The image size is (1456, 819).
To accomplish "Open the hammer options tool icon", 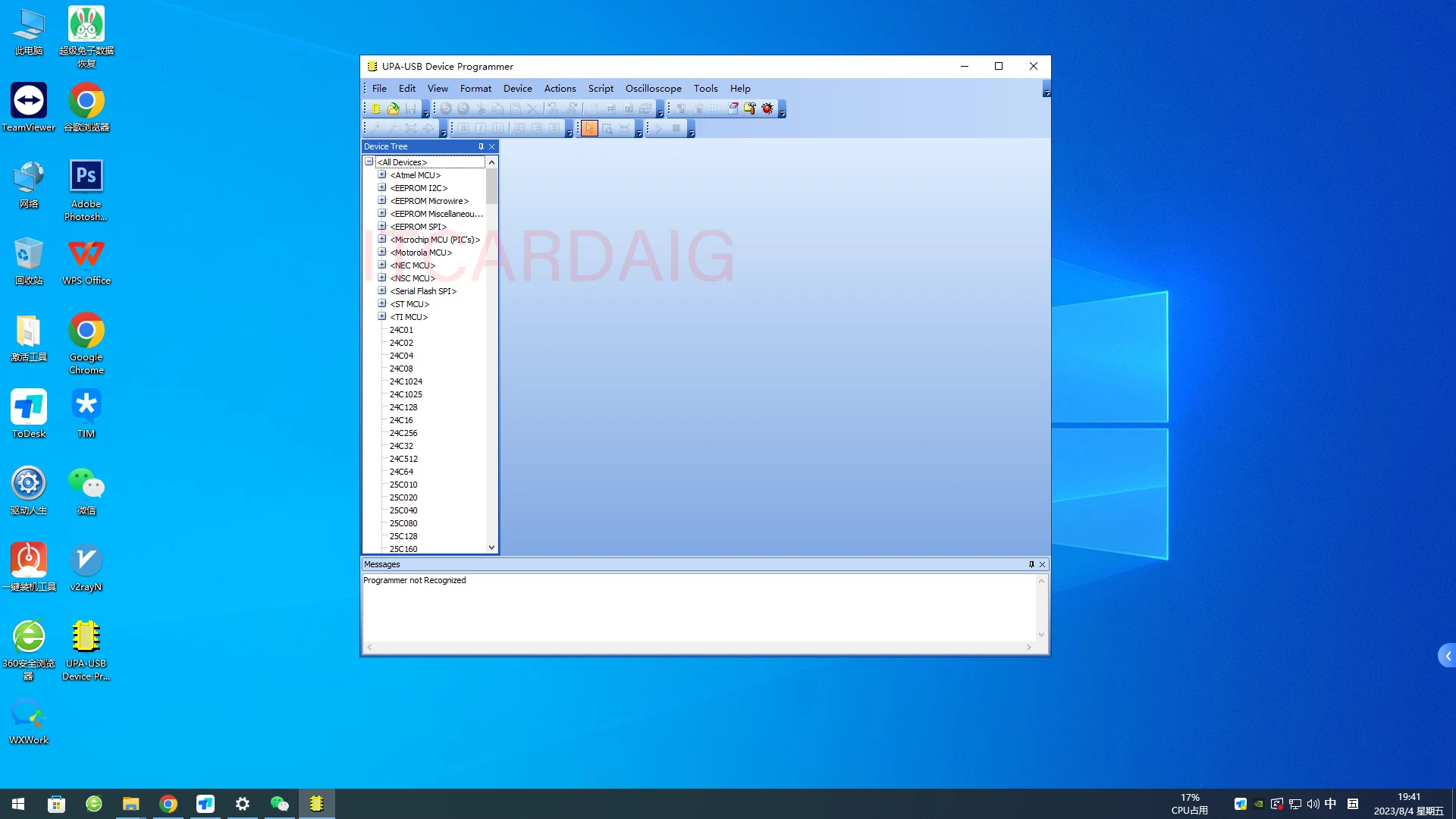I will 750,108.
